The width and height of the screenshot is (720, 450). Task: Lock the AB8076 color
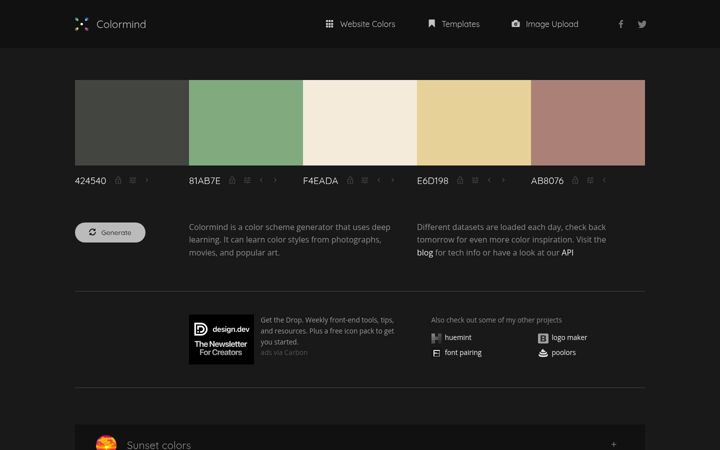click(x=575, y=180)
